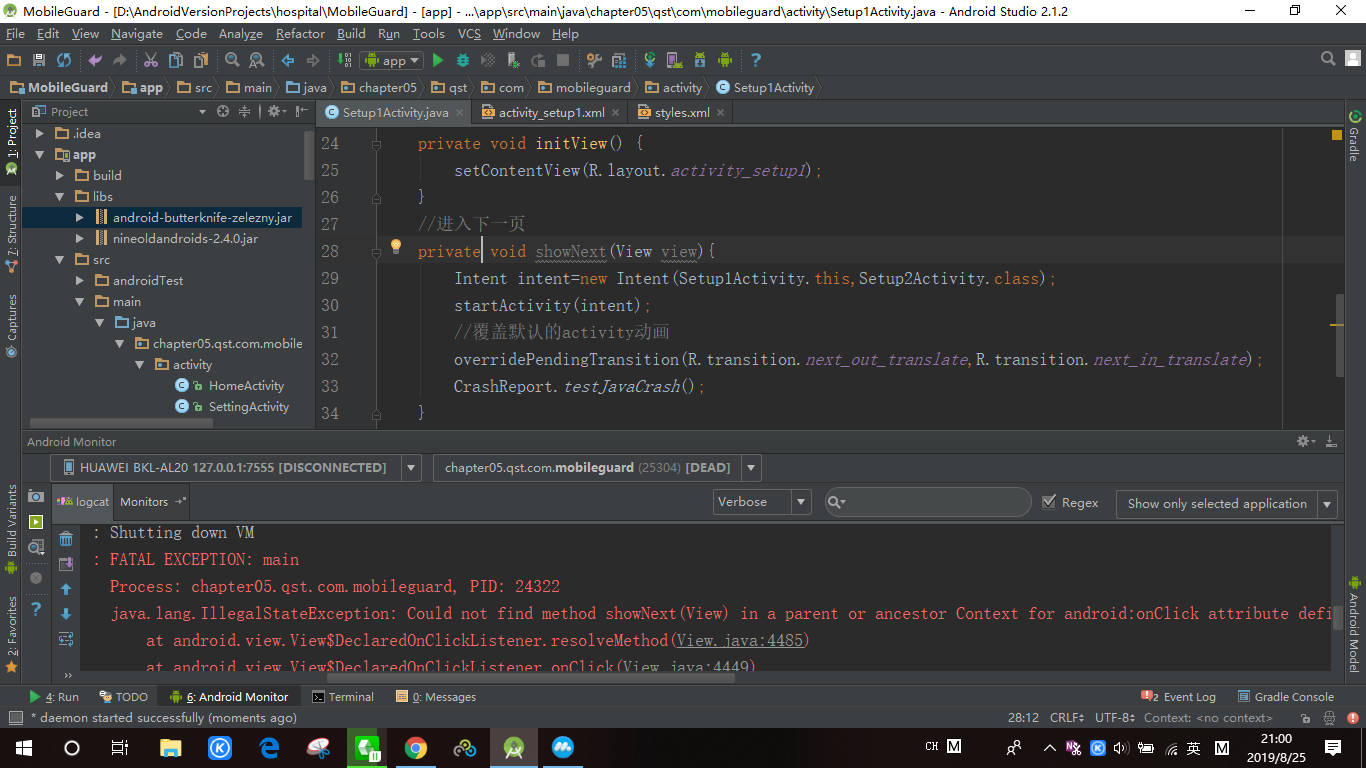Run app with green play icon

pyautogui.click(x=438, y=60)
